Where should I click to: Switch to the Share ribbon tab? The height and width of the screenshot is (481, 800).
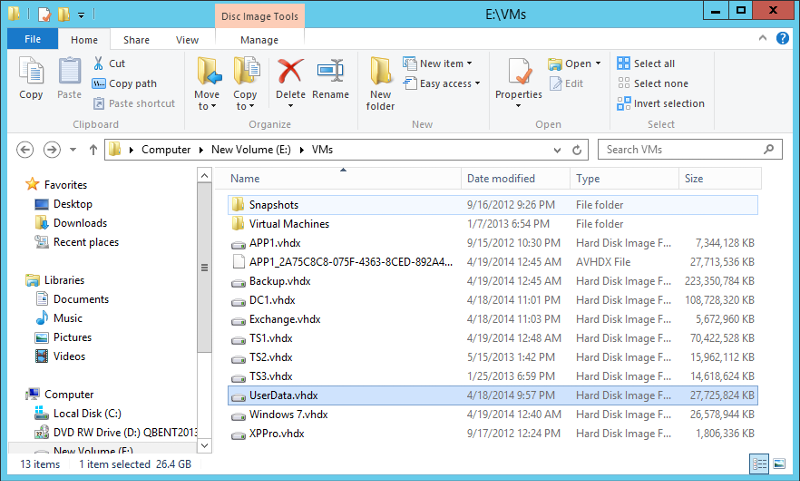pyautogui.click(x=136, y=39)
